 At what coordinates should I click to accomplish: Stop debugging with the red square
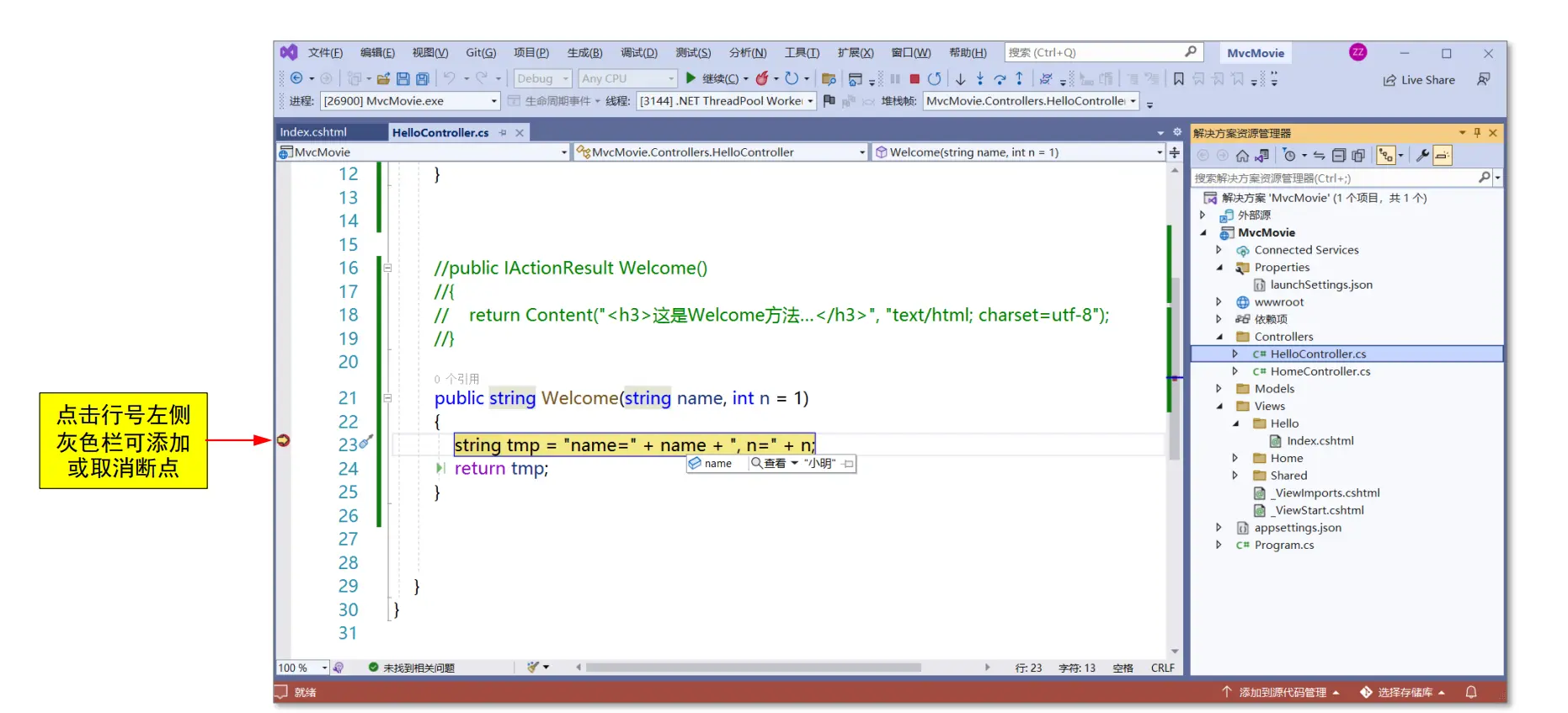click(915, 78)
